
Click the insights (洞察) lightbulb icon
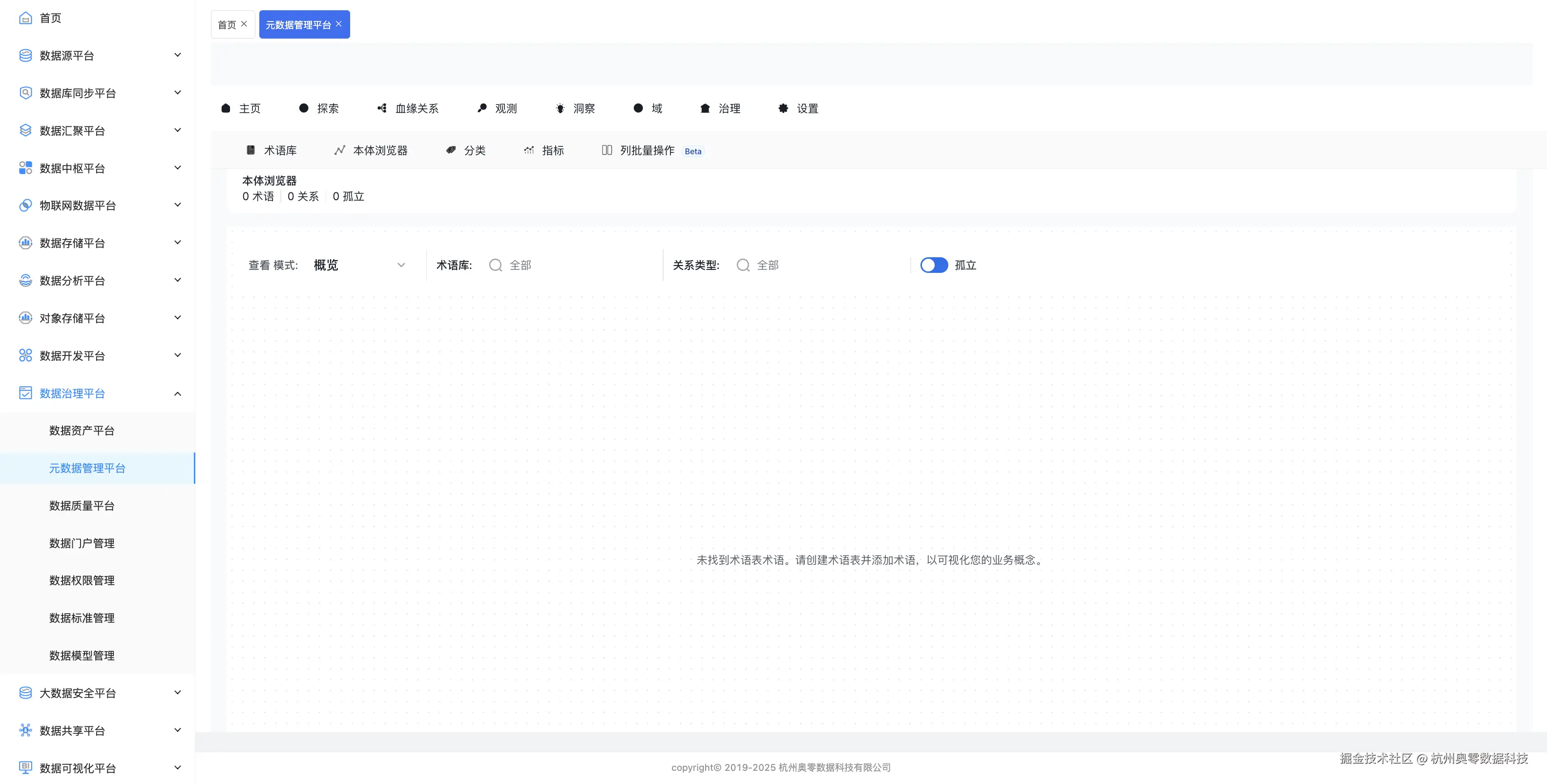(x=560, y=108)
